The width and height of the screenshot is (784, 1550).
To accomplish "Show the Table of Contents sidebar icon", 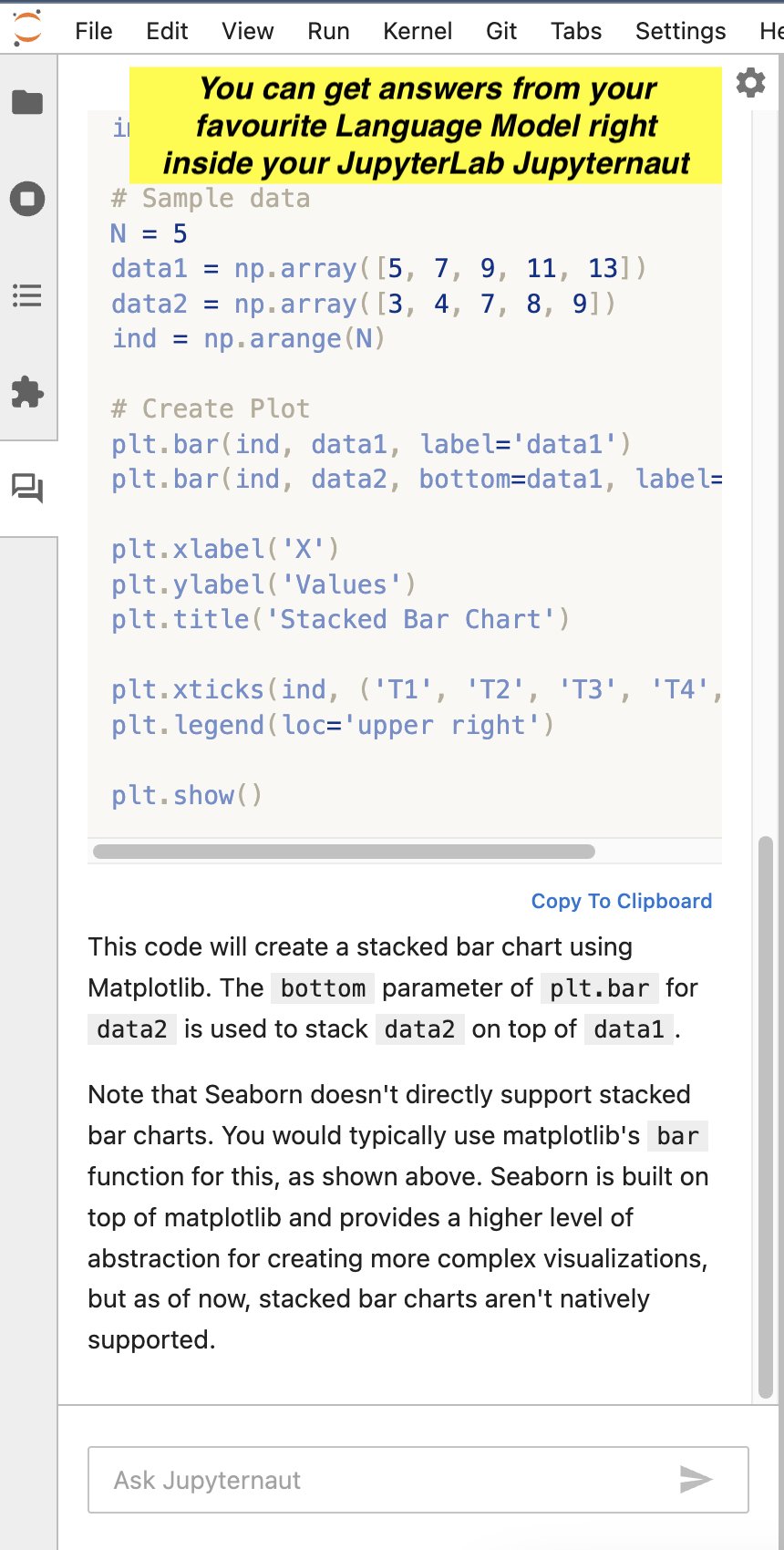I will (x=27, y=295).
